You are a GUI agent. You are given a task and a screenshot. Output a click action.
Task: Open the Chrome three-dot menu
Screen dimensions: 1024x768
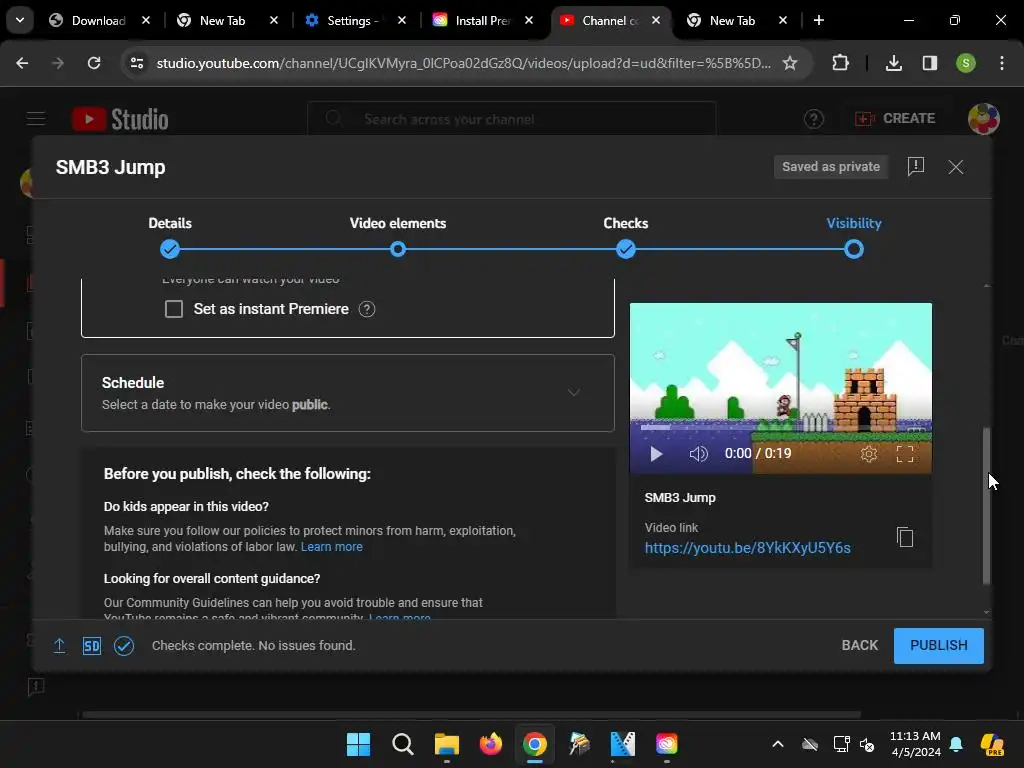point(1002,63)
